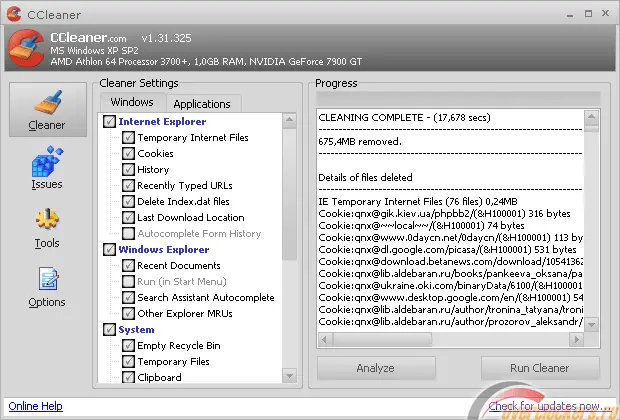
Task: Uncheck Empty Recycle Bin checkbox
Action: (x=128, y=345)
